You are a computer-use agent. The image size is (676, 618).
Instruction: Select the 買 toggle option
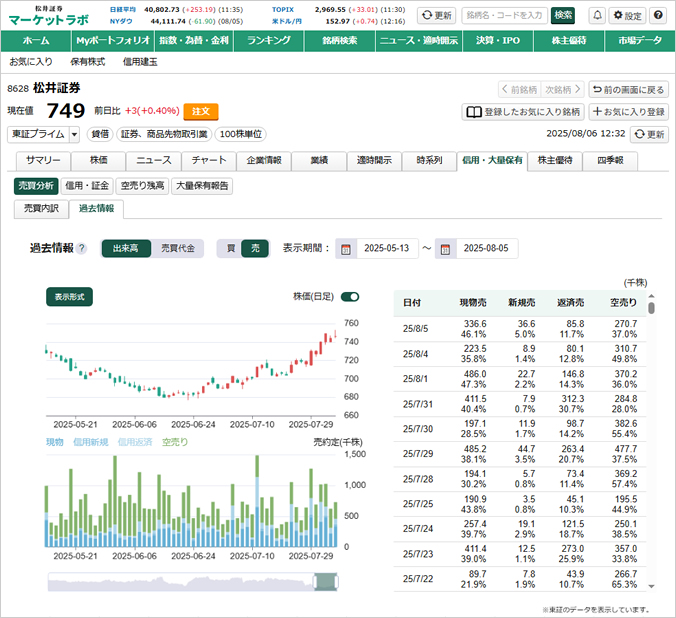pyautogui.click(x=231, y=248)
